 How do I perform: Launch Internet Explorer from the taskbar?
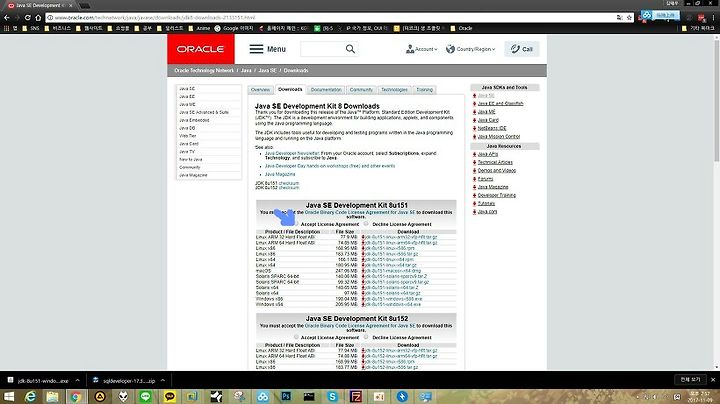click(30, 396)
